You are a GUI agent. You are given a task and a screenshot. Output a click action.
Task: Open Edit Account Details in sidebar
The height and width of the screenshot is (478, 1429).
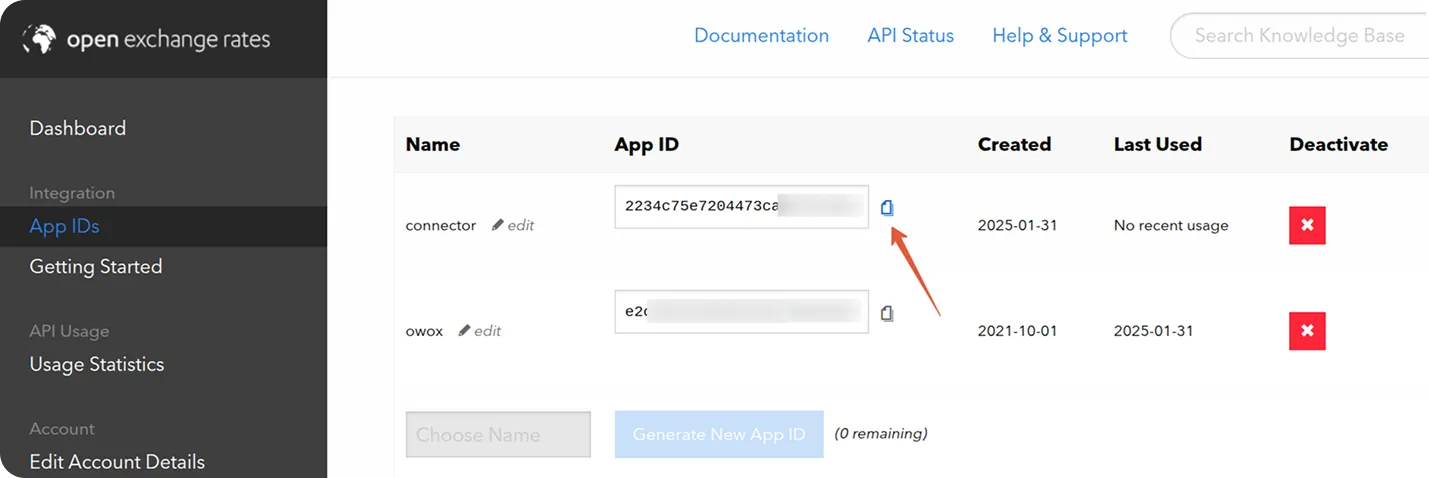(117, 462)
